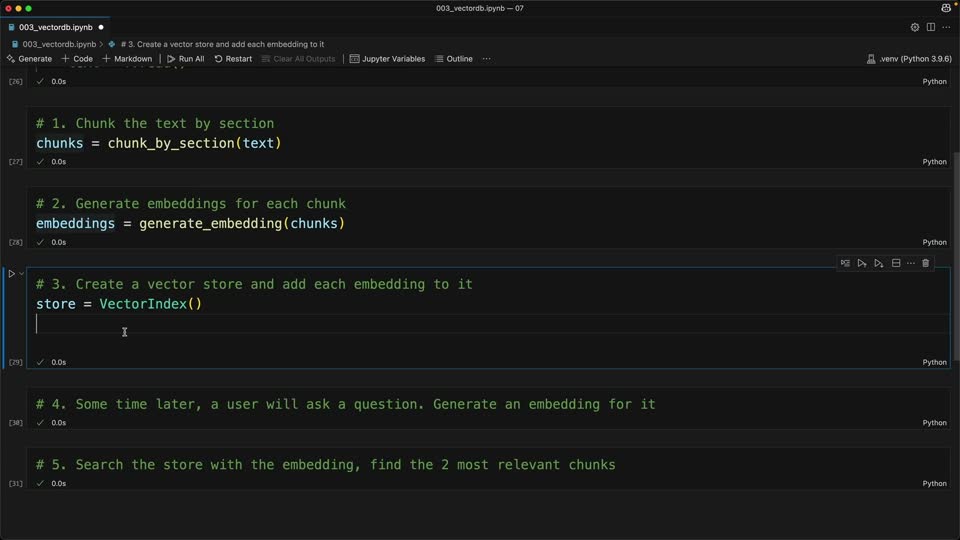Image resolution: width=960 pixels, height=540 pixels.
Task: Expand the run cell options chevron
Action: coord(21,274)
